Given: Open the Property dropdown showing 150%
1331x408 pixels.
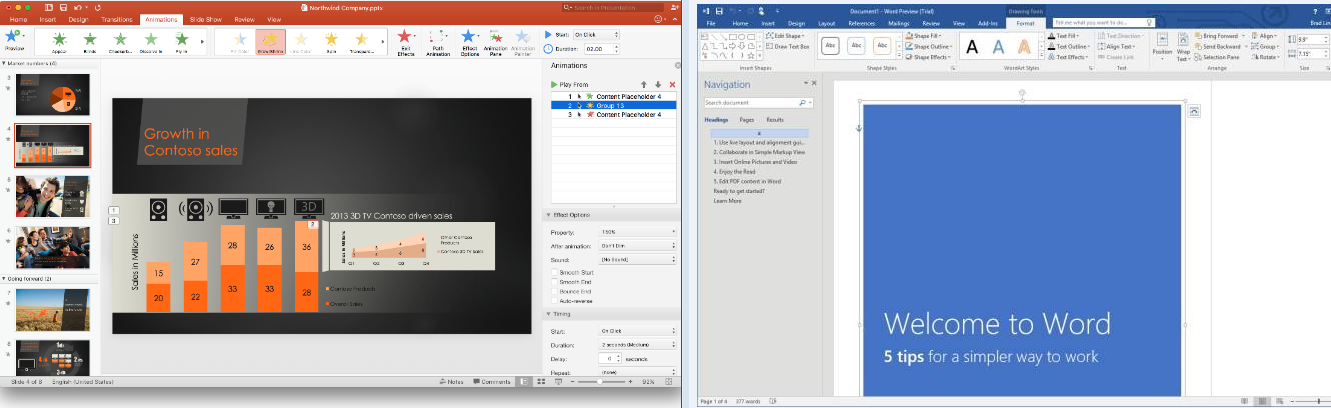Looking at the screenshot, I should [637, 231].
